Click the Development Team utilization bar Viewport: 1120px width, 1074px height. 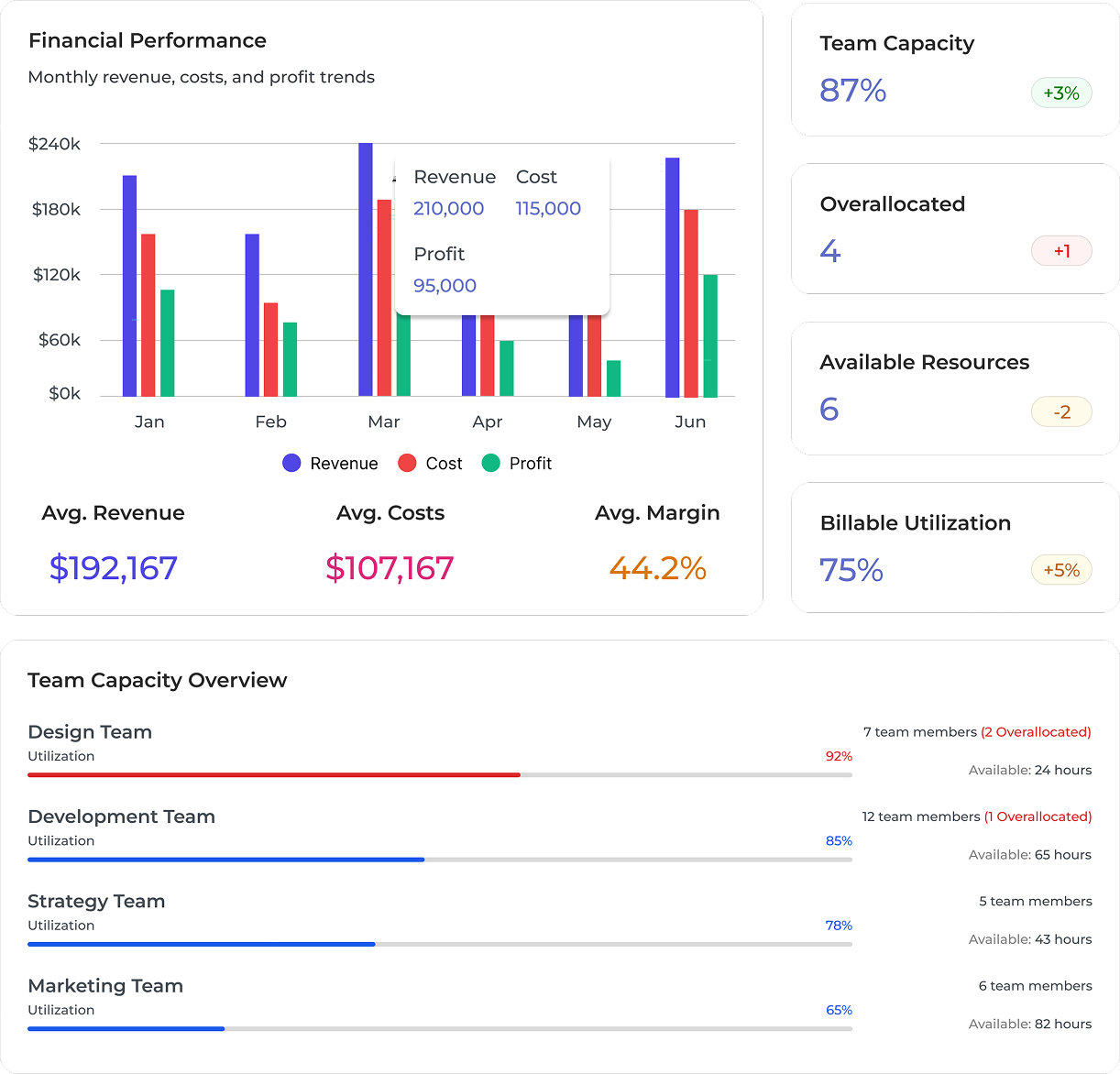pos(440,860)
